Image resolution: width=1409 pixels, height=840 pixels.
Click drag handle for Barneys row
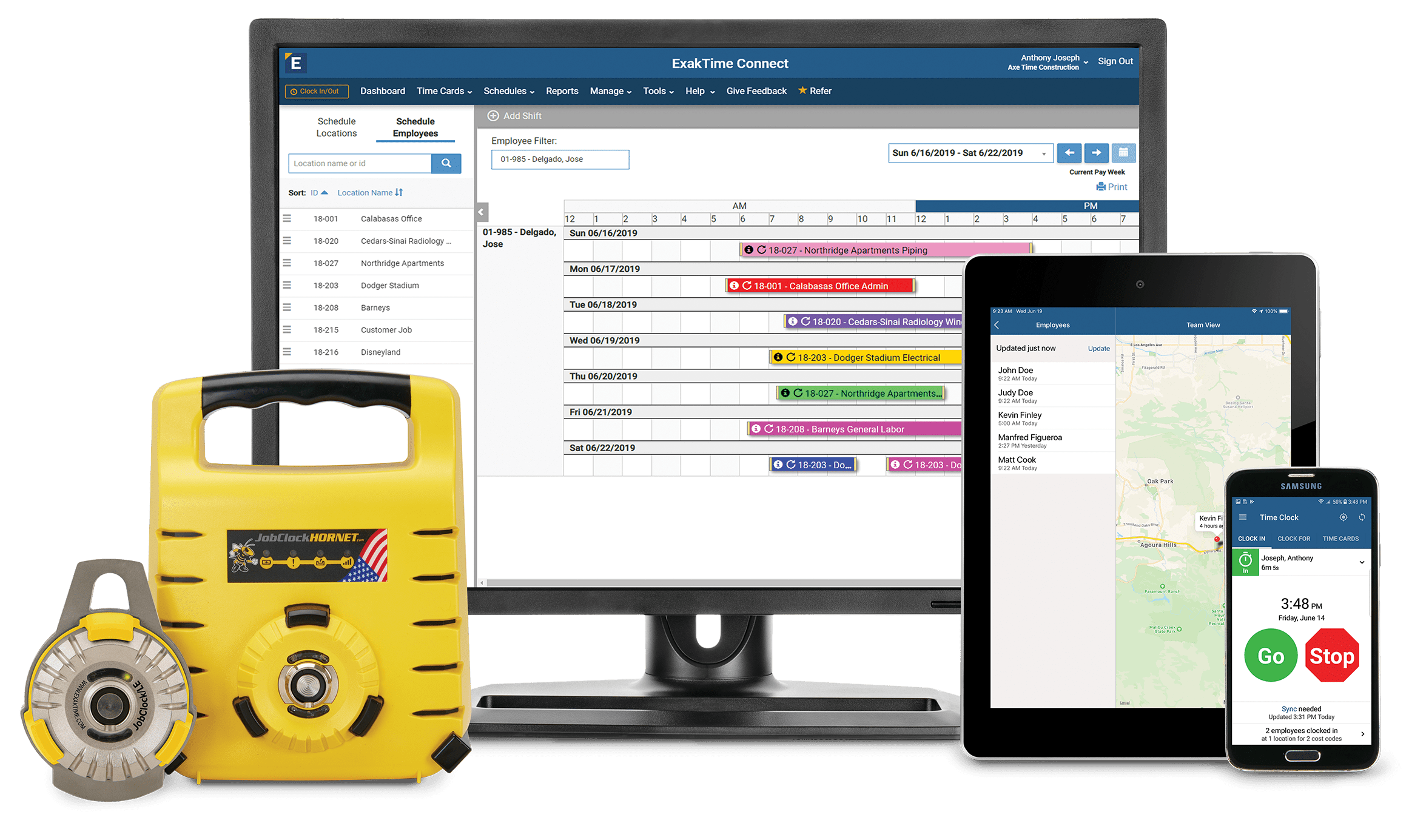click(287, 307)
